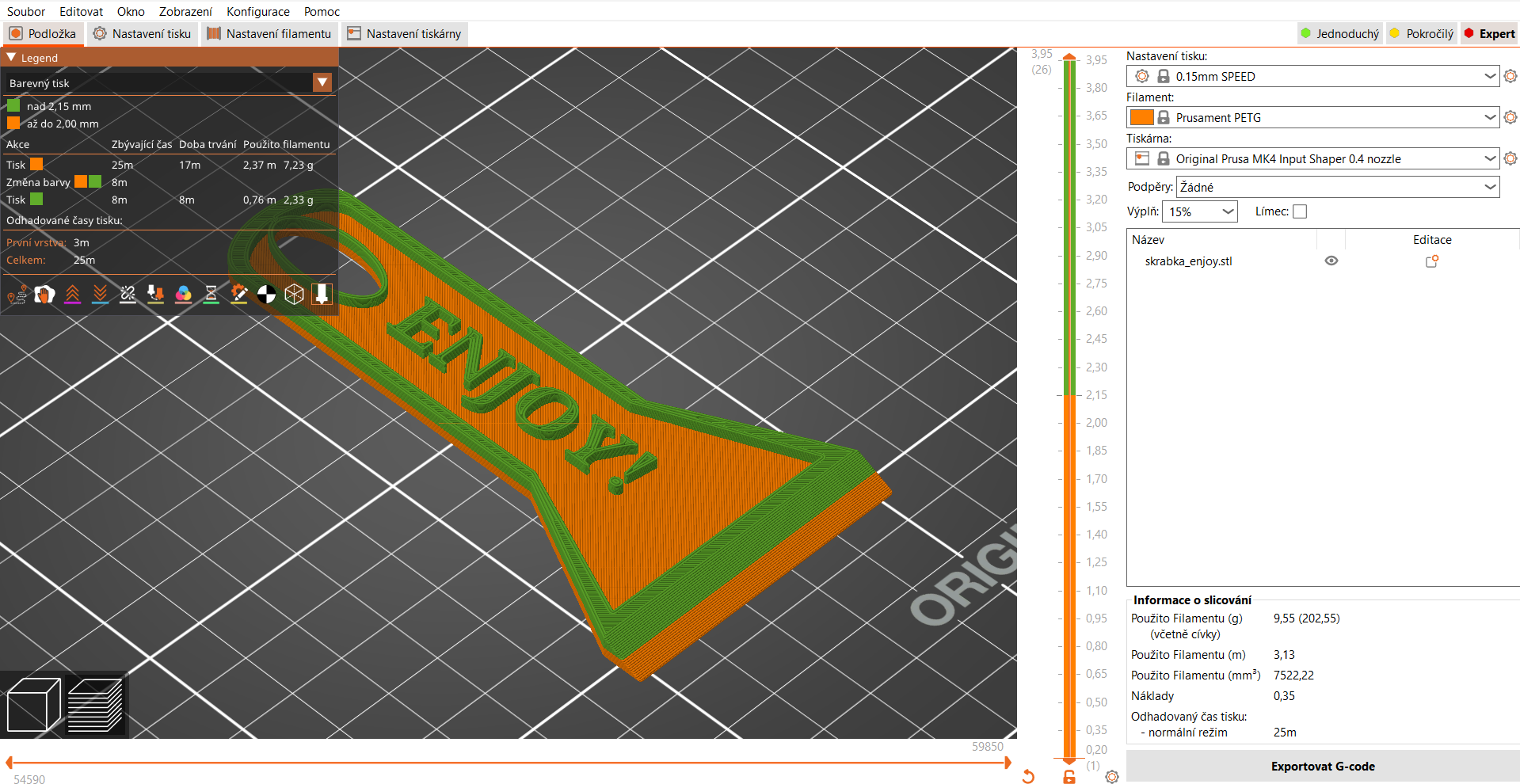Toggle travel moves visibility icon
1520x784 pixels.
click(17, 295)
